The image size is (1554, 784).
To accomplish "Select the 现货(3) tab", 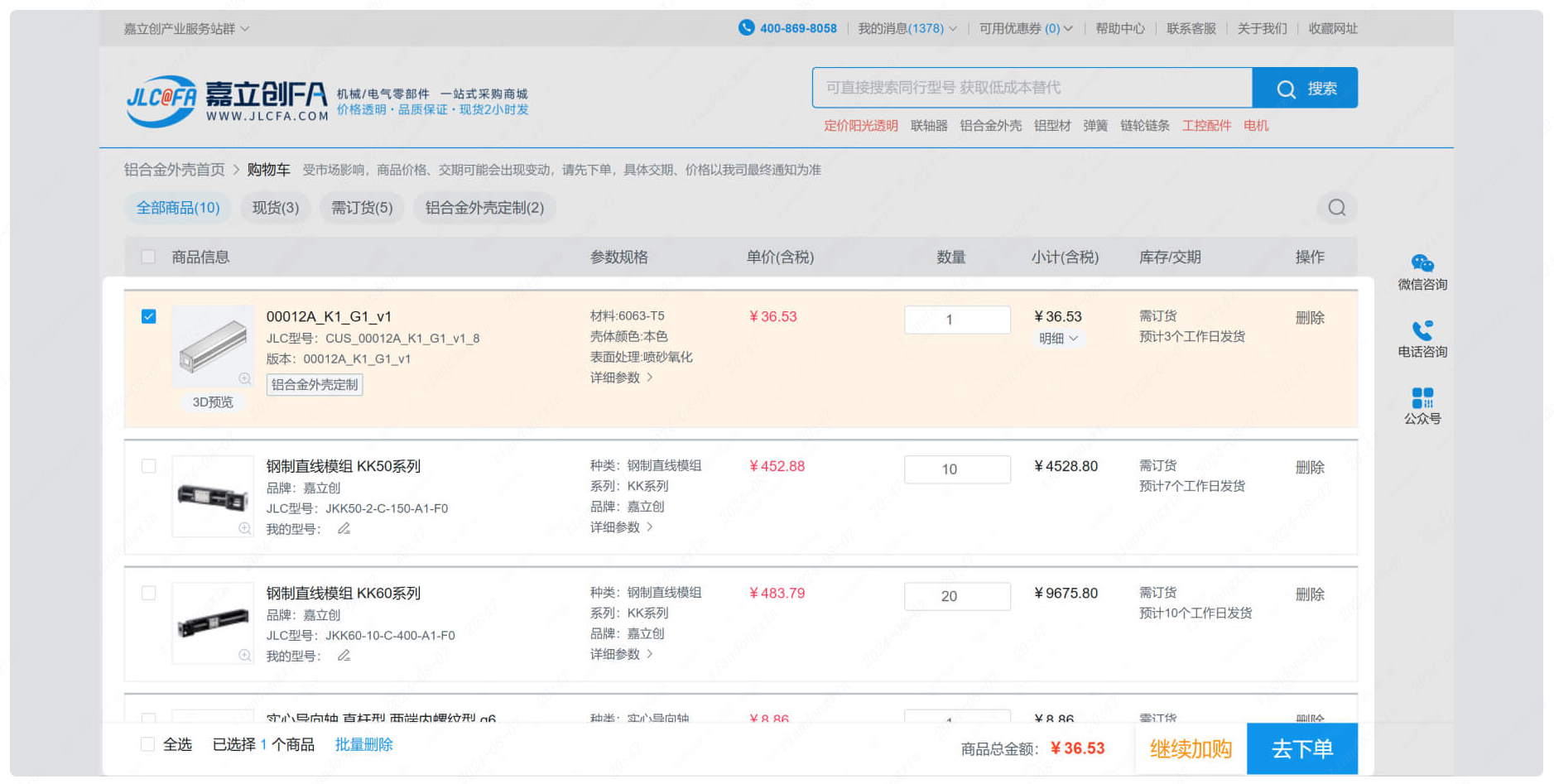I will click(x=276, y=208).
